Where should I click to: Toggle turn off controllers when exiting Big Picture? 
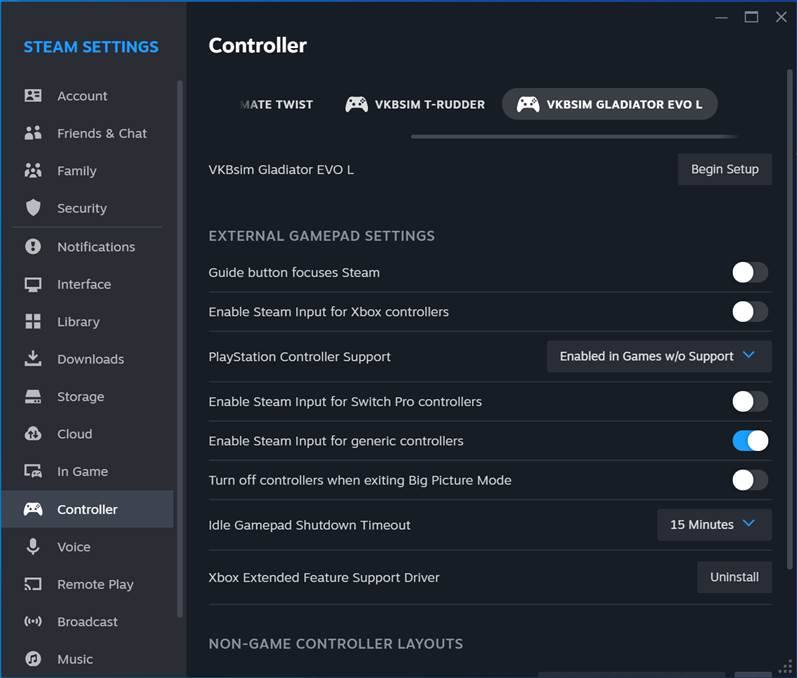point(750,480)
